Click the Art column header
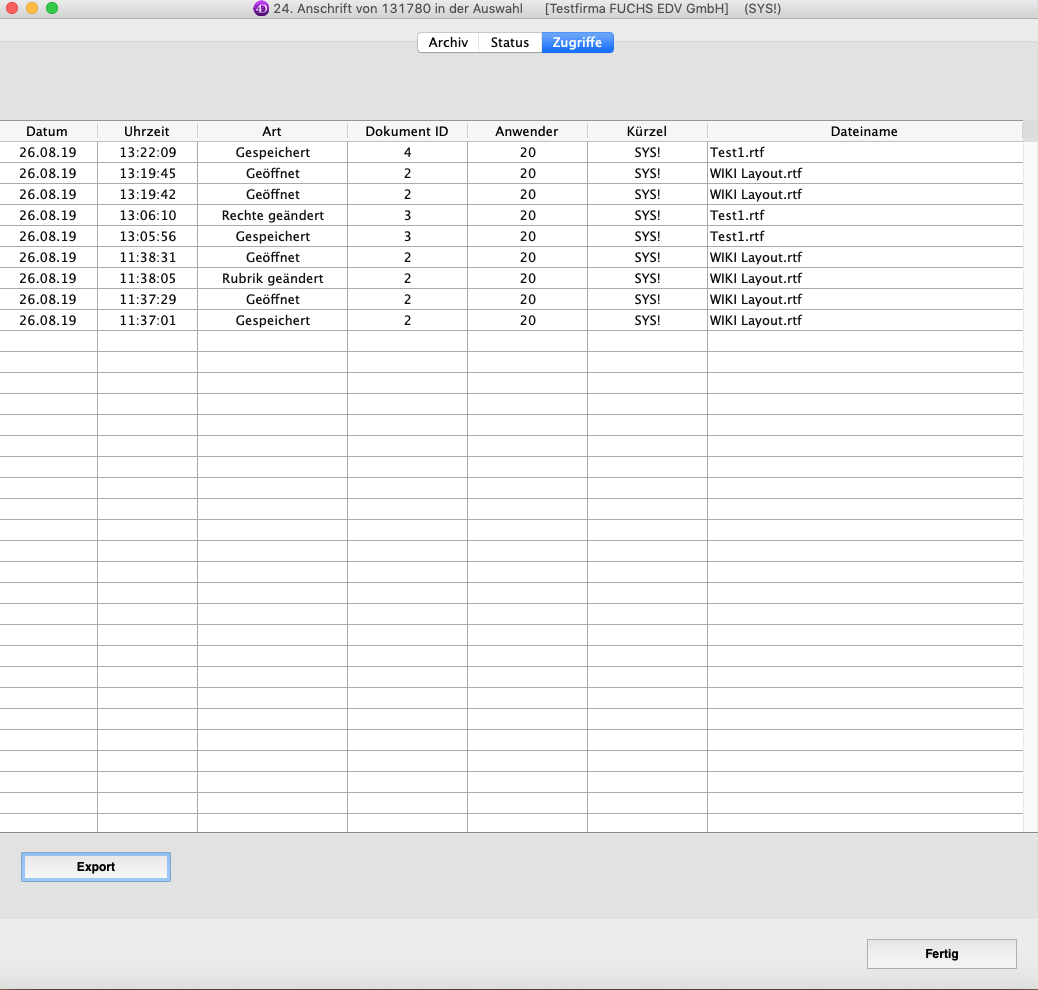Screen dimensions: 1038x990 tap(272, 132)
